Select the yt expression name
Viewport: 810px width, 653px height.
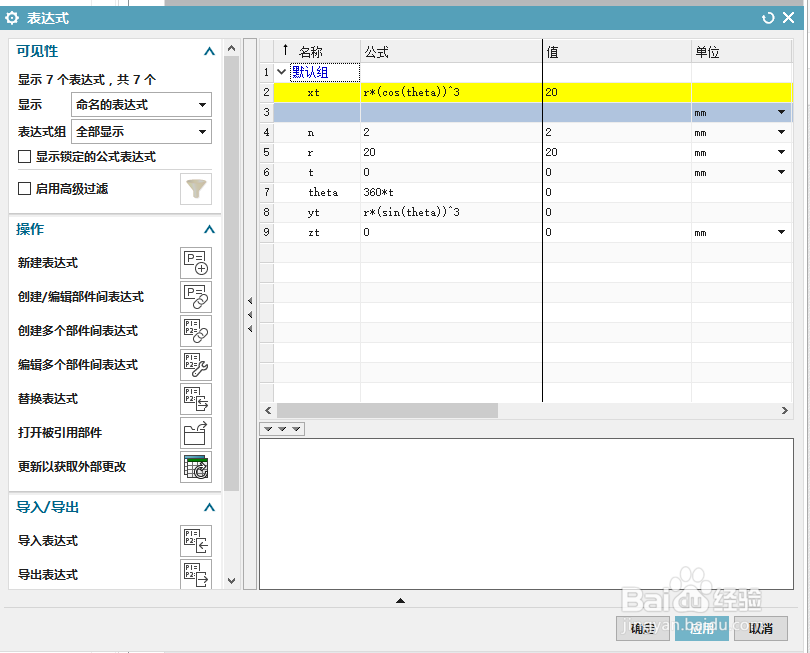click(314, 212)
